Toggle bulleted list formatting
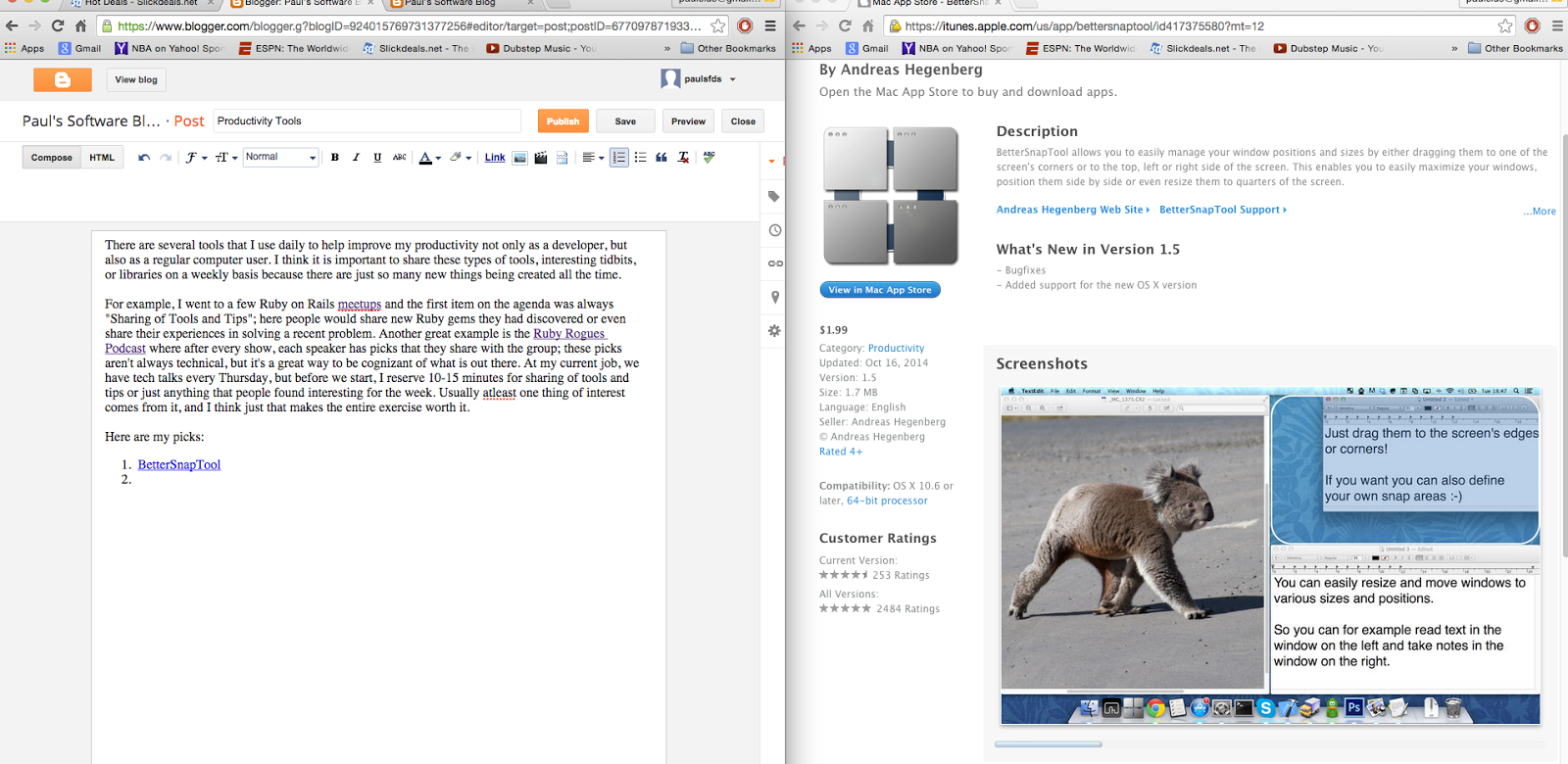This screenshot has width=1568, height=764. click(x=640, y=157)
